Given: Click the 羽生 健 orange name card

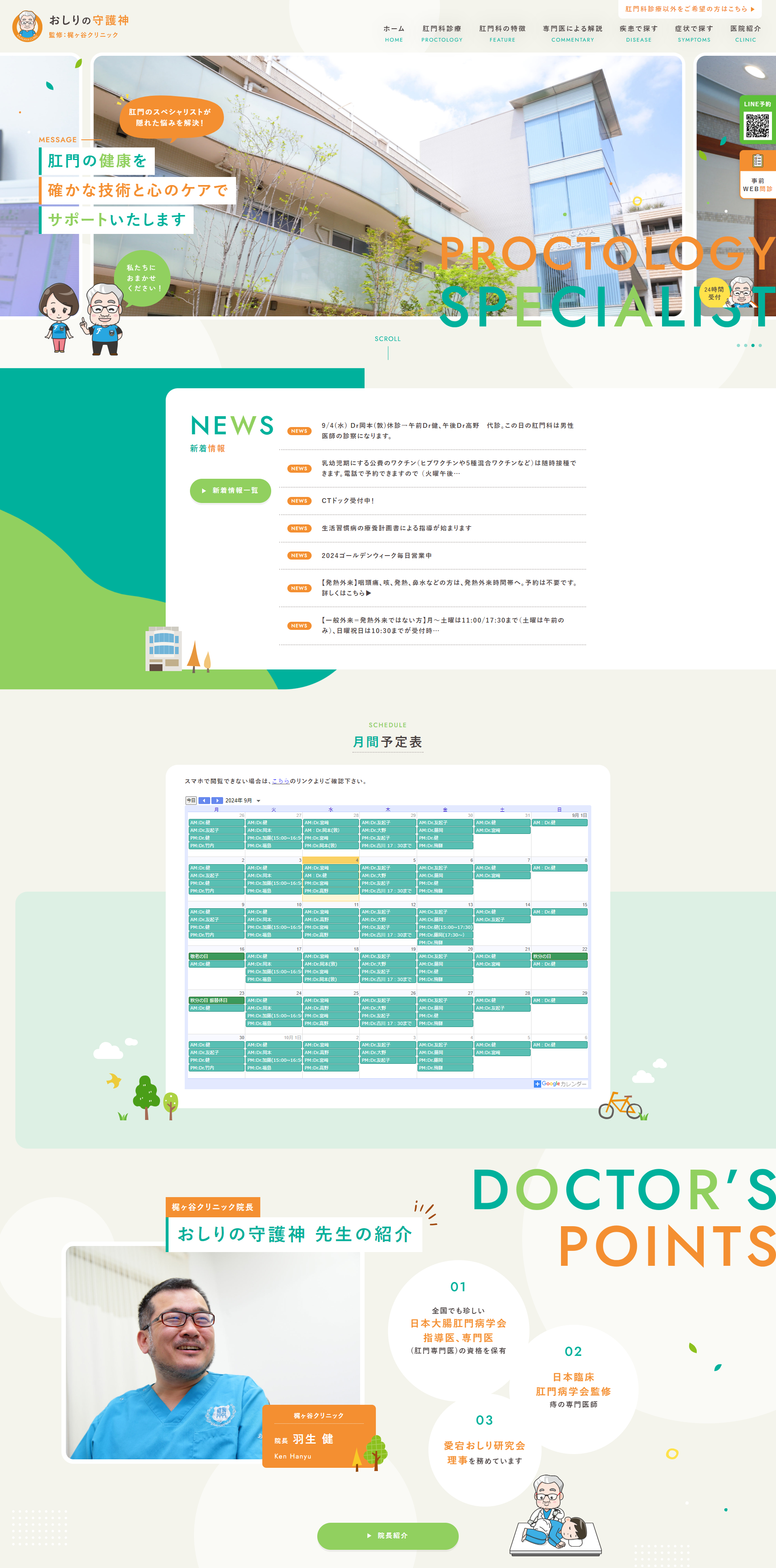Looking at the screenshot, I should tap(318, 1436).
